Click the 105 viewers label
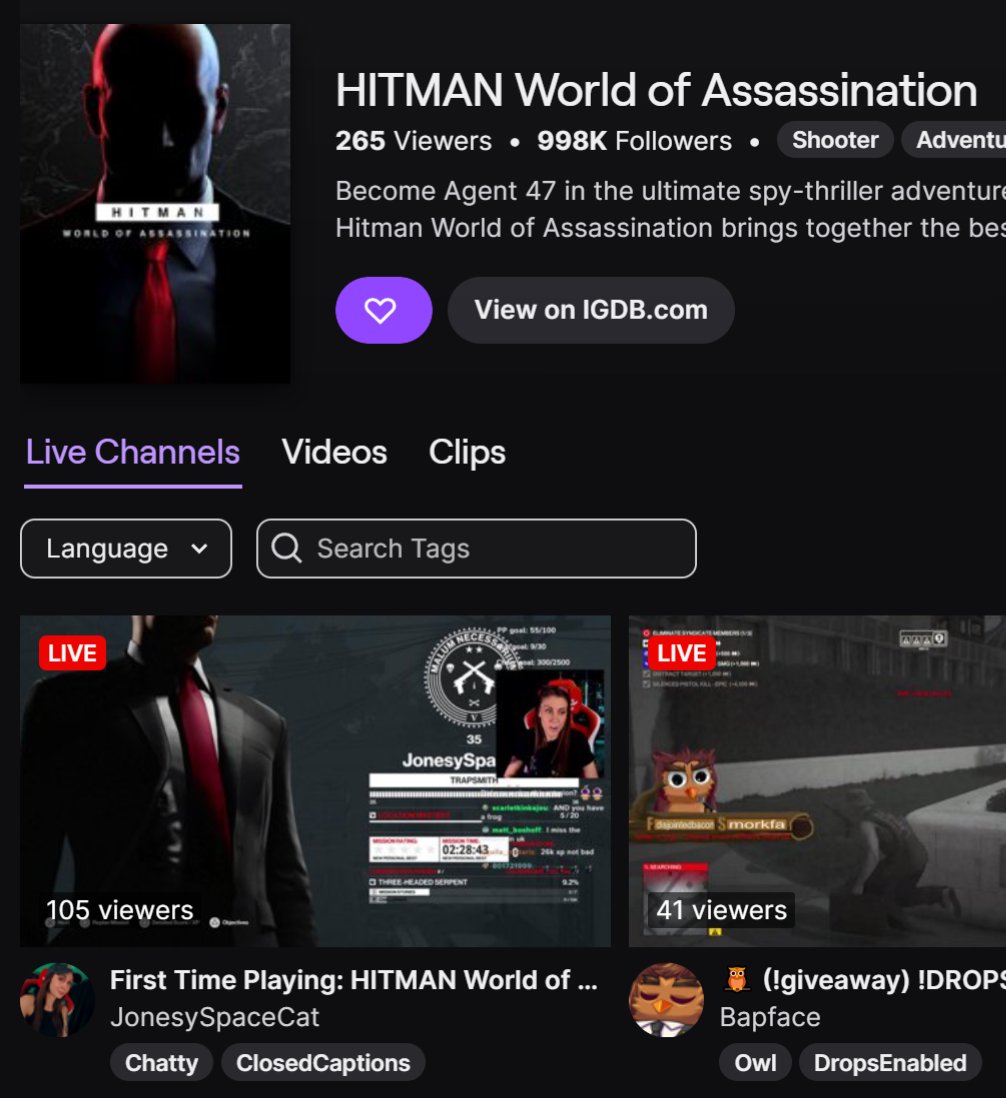 [x=120, y=910]
